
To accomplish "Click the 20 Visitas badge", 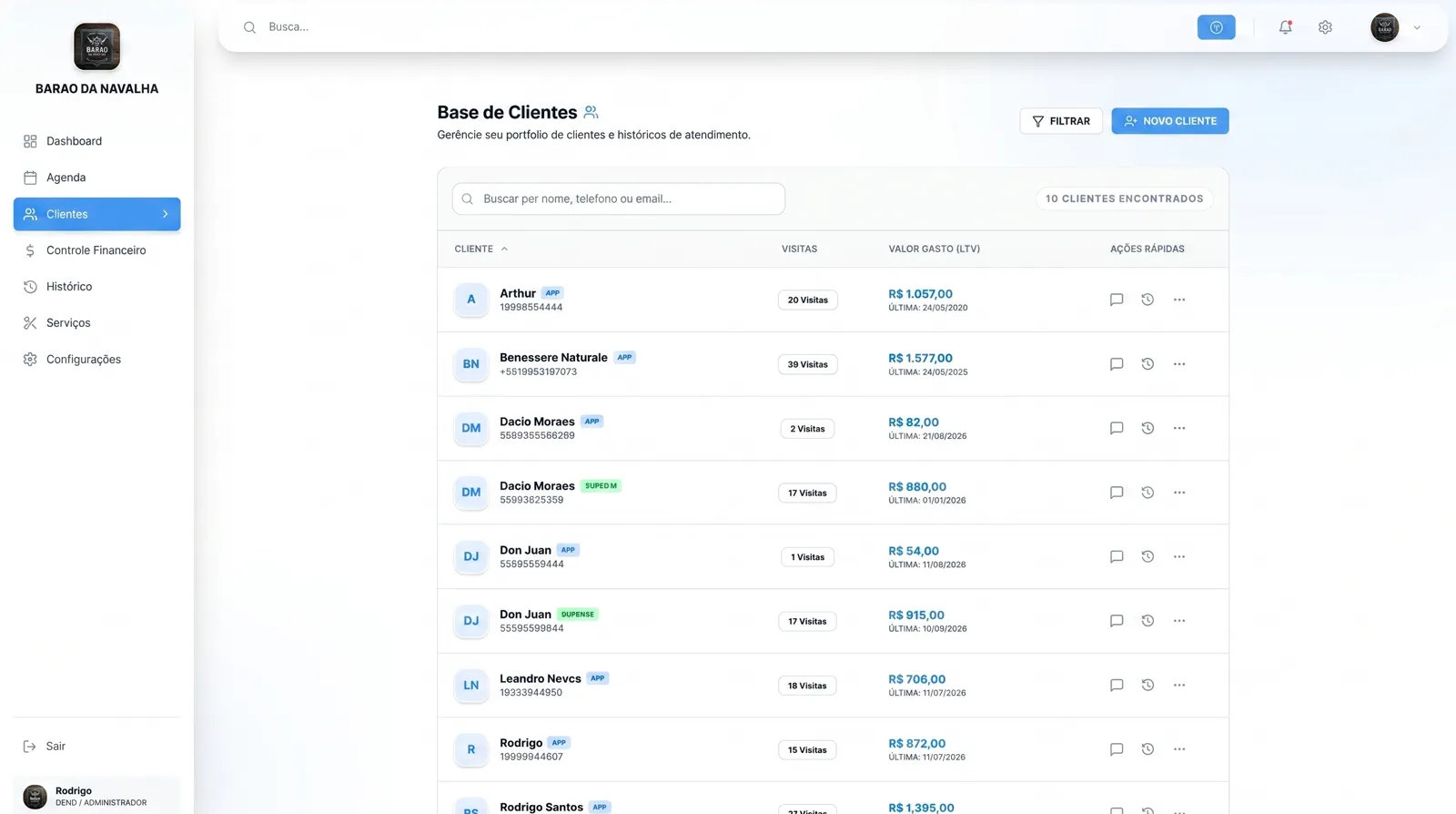I will click(x=808, y=300).
